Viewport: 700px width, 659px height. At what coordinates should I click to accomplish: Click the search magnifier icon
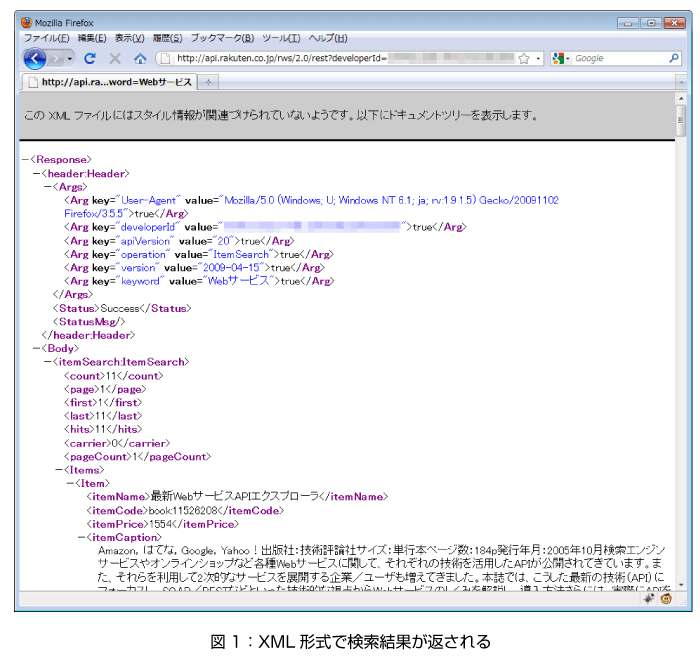(674, 58)
